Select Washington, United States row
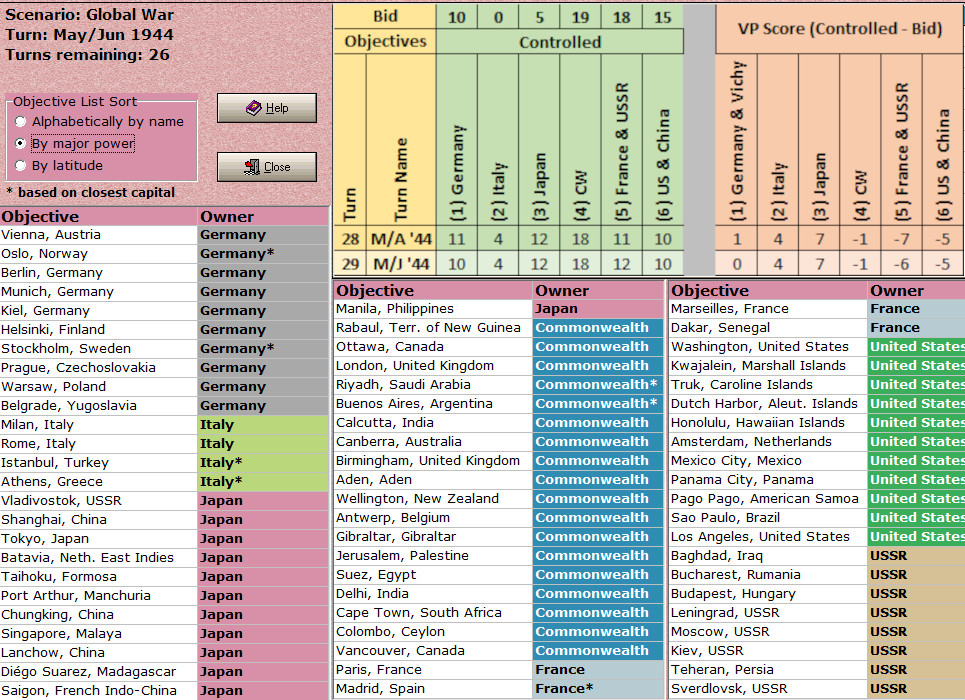 click(x=817, y=347)
